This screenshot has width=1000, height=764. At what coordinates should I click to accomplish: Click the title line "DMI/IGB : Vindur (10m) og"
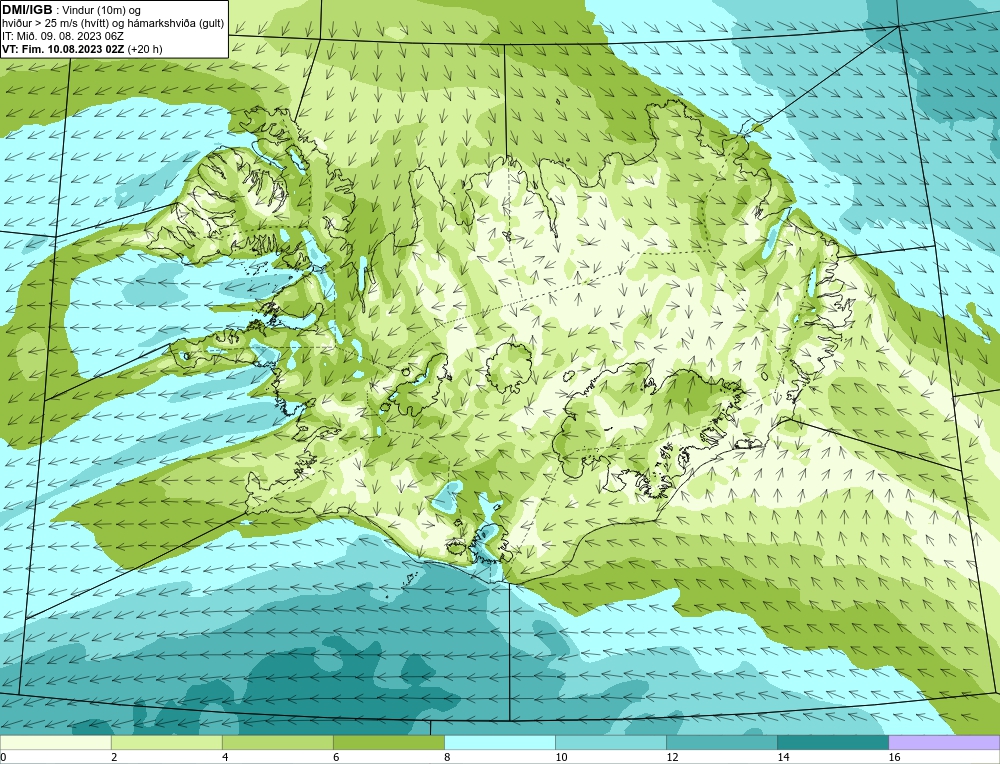pos(71,10)
